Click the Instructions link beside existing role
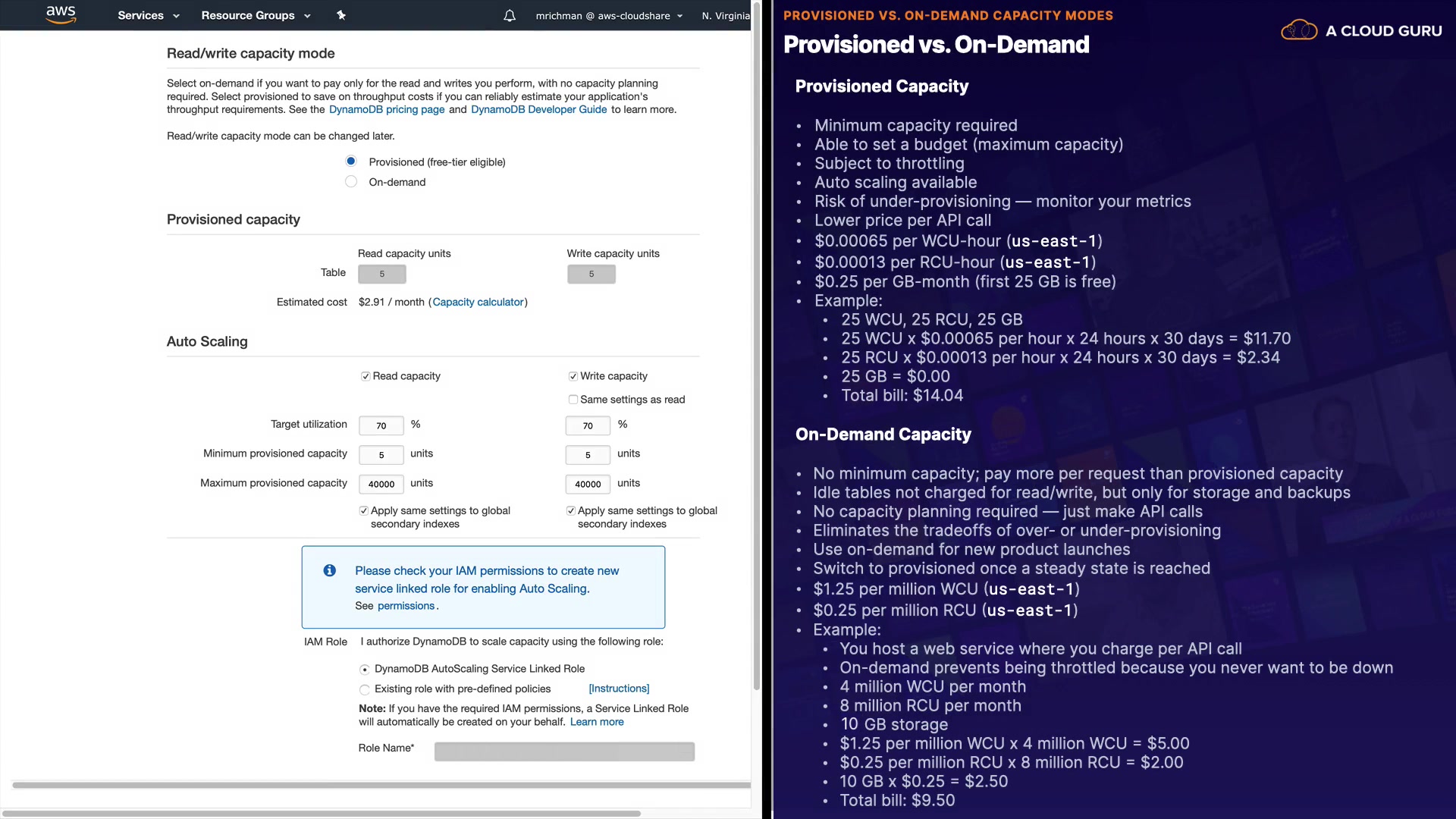The width and height of the screenshot is (1456, 819). (x=619, y=689)
